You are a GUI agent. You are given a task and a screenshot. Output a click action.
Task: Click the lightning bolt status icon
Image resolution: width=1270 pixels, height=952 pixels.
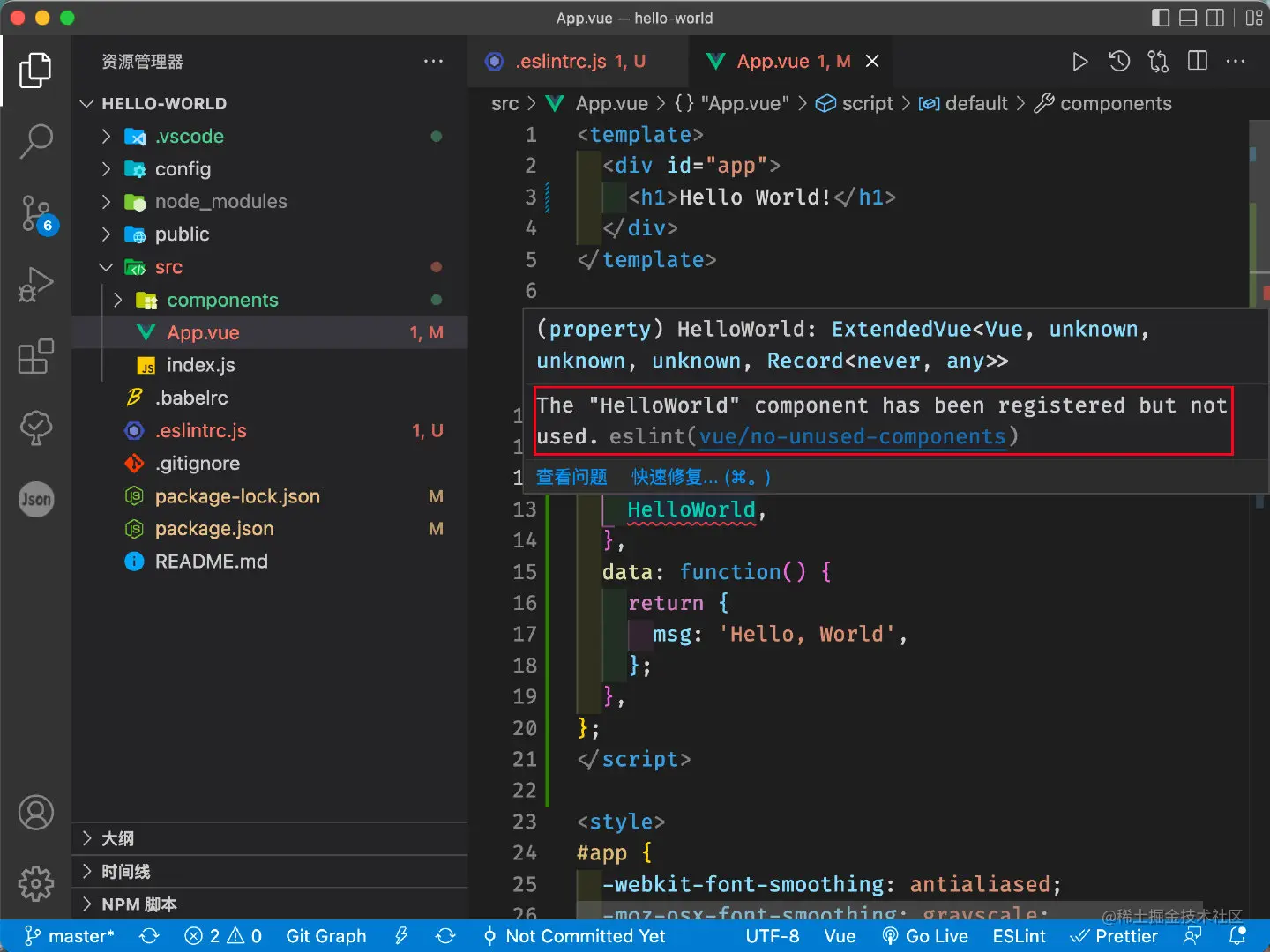pyautogui.click(x=401, y=936)
